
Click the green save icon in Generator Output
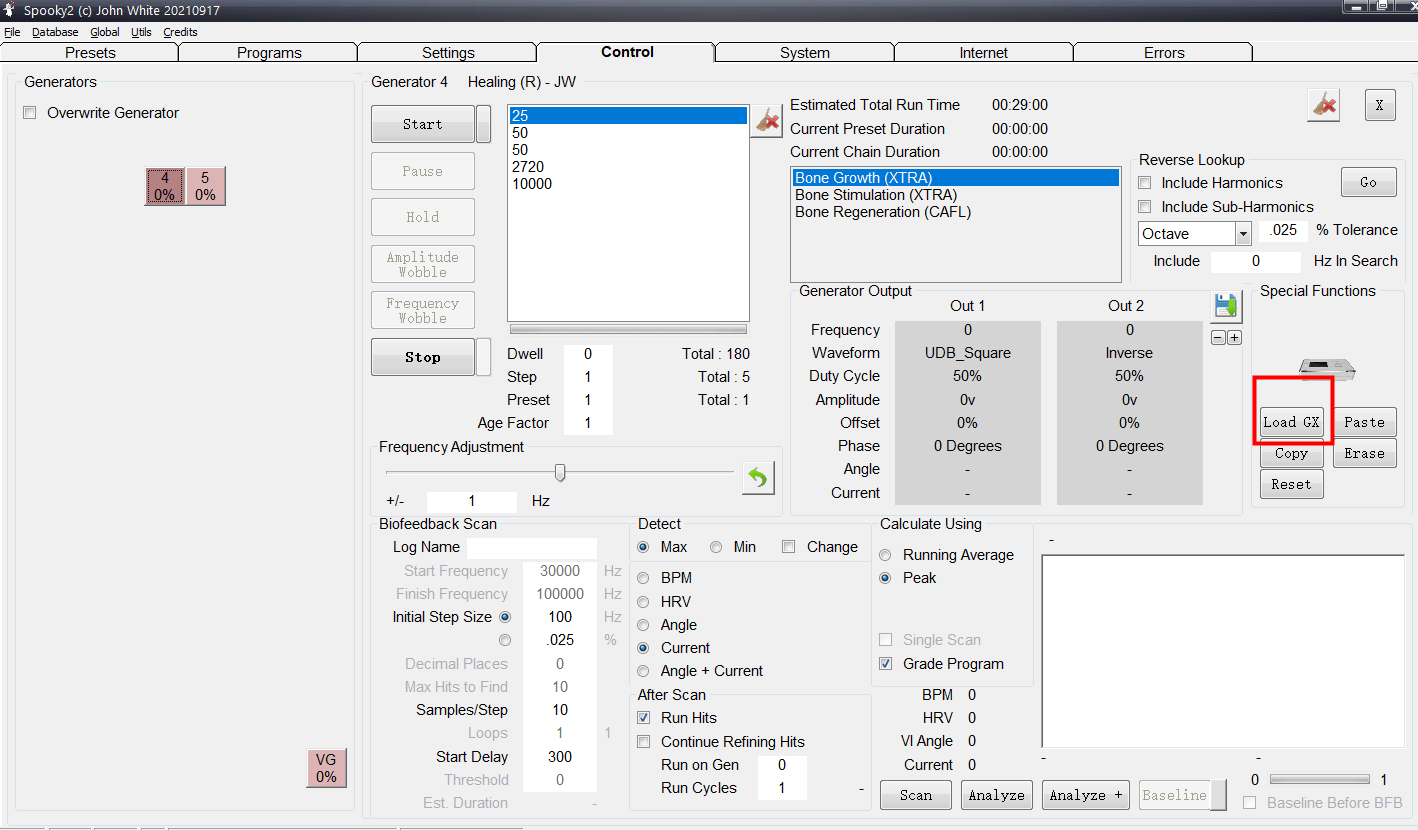[x=1225, y=307]
